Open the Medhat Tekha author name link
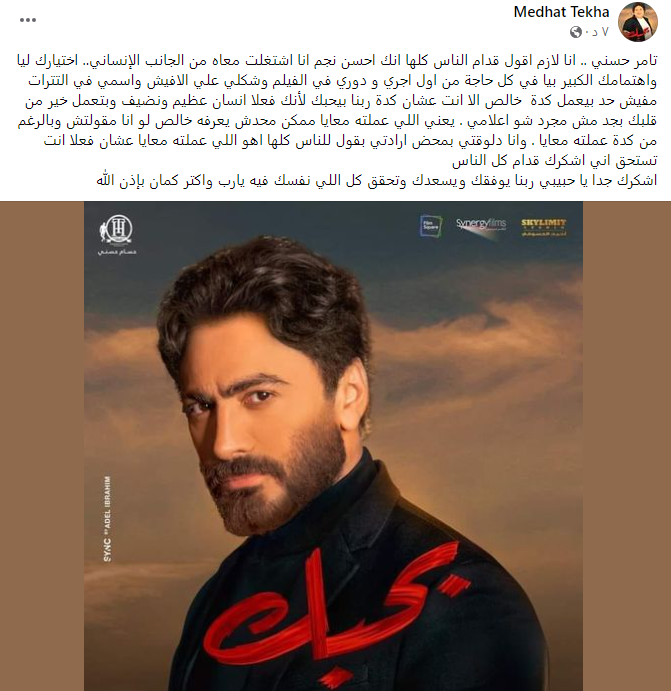Image resolution: width=671 pixels, height=691 pixels. 561,12
